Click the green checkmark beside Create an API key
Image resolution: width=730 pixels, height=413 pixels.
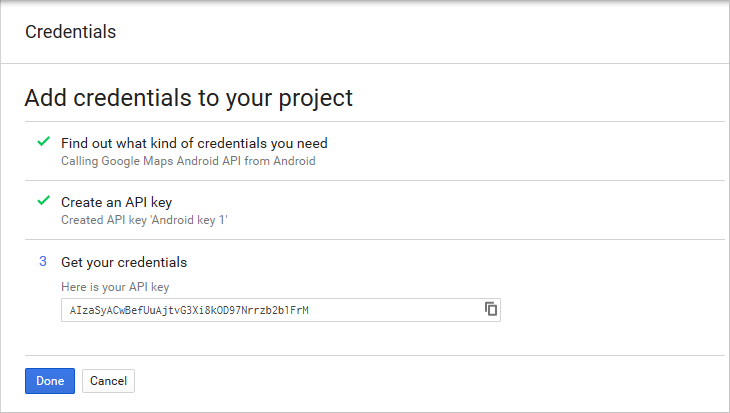click(44, 201)
